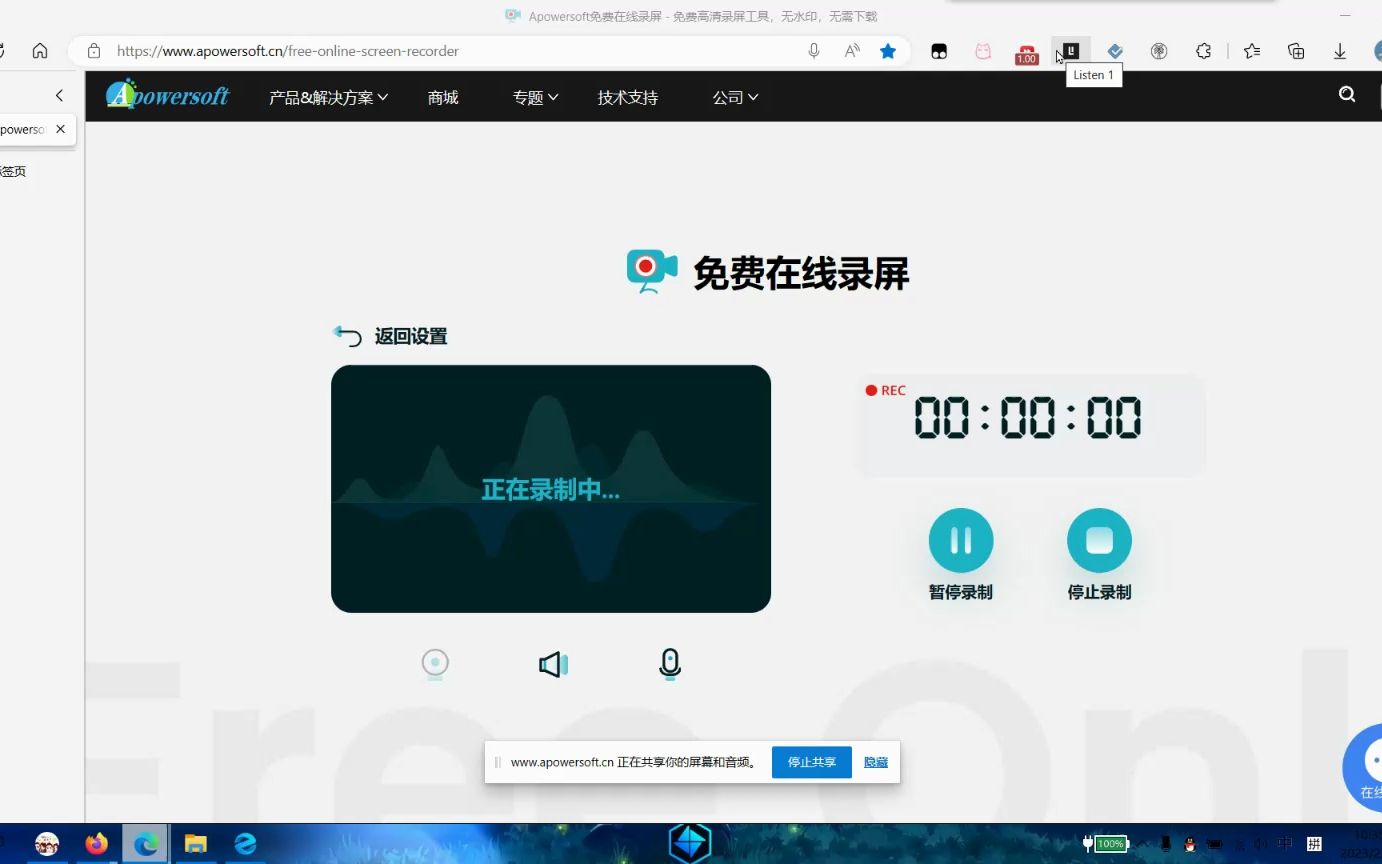
Task: Expand the 公司 dropdown
Action: (x=735, y=98)
